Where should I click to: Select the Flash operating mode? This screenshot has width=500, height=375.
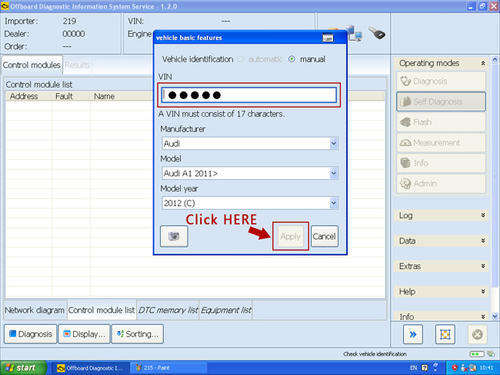pyautogui.click(x=441, y=122)
